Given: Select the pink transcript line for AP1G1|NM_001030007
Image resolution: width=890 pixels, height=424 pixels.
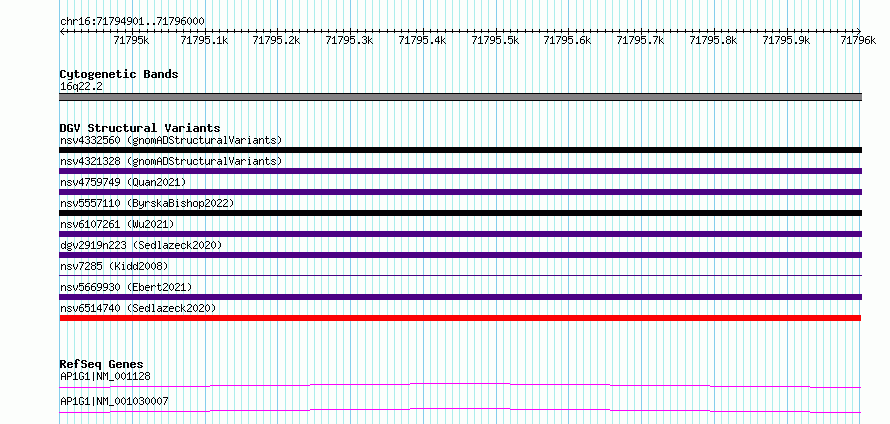Looking at the screenshot, I should (x=461, y=410).
